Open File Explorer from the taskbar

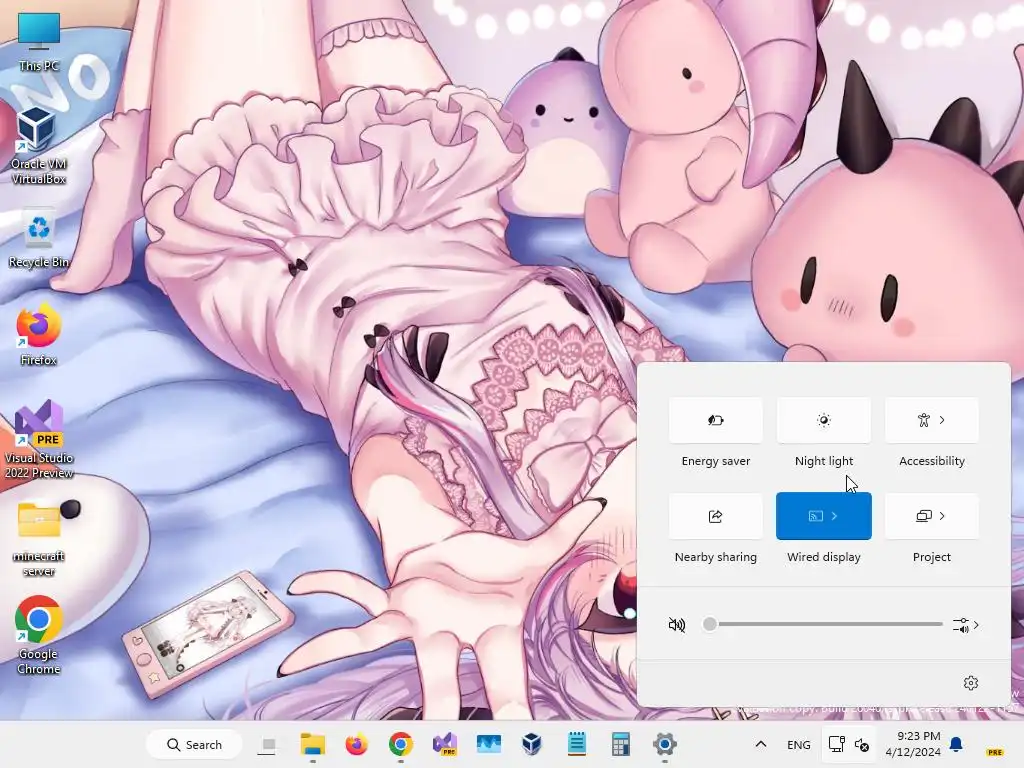tap(312, 744)
